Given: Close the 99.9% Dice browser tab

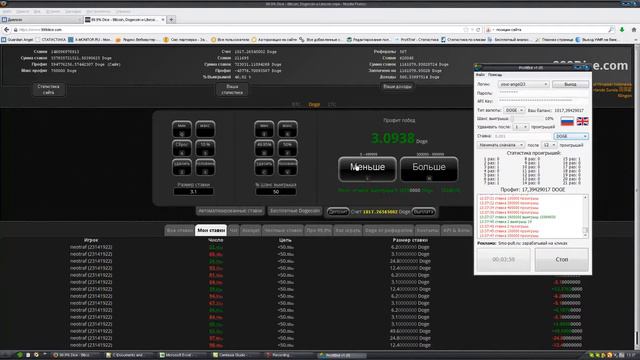Looking at the screenshot, I should [163, 19].
